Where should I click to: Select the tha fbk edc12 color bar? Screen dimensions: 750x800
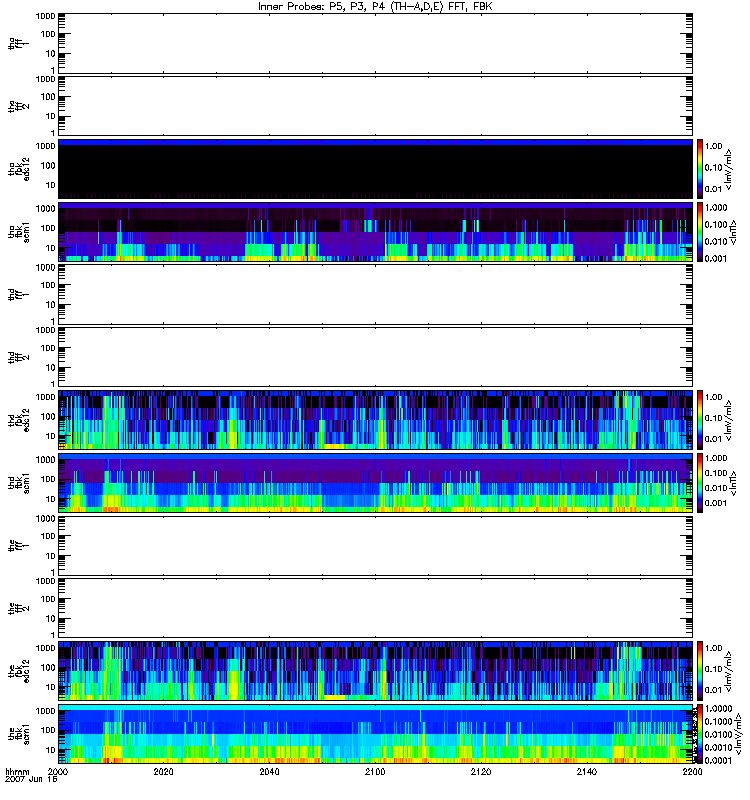pyautogui.click(x=700, y=168)
